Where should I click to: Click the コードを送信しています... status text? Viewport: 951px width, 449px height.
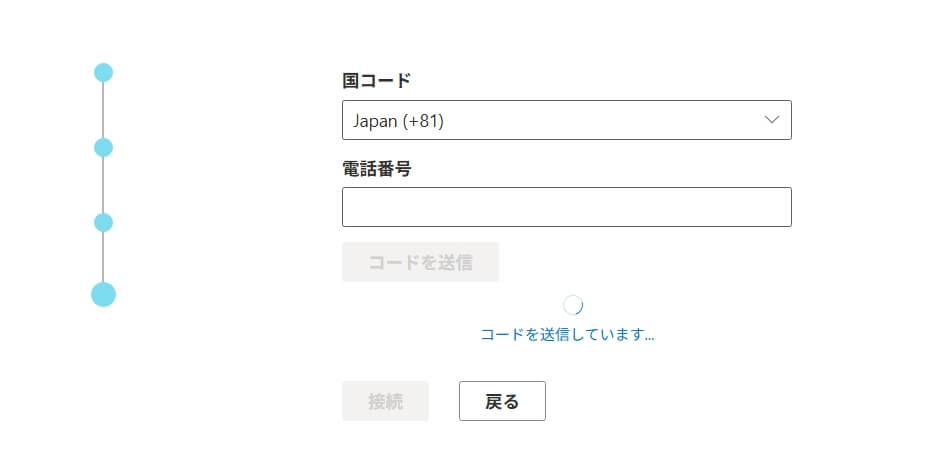pyautogui.click(x=567, y=335)
